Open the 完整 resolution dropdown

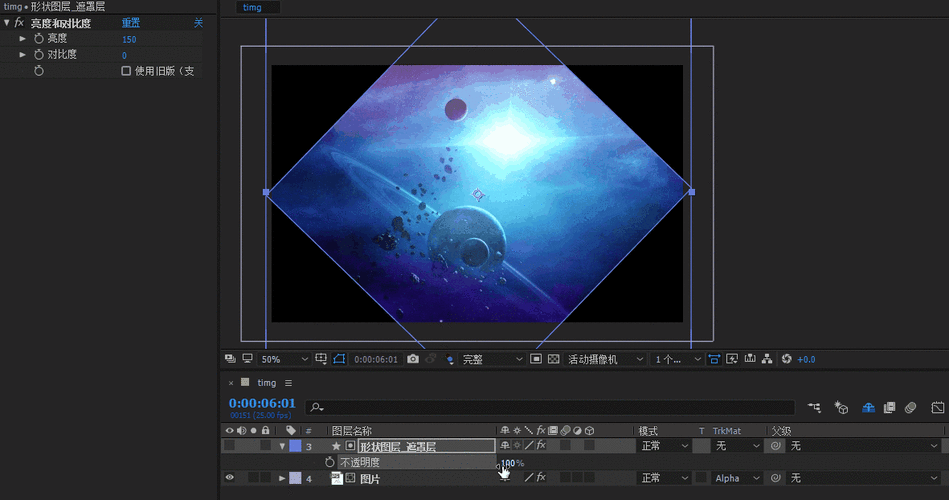click(x=492, y=360)
